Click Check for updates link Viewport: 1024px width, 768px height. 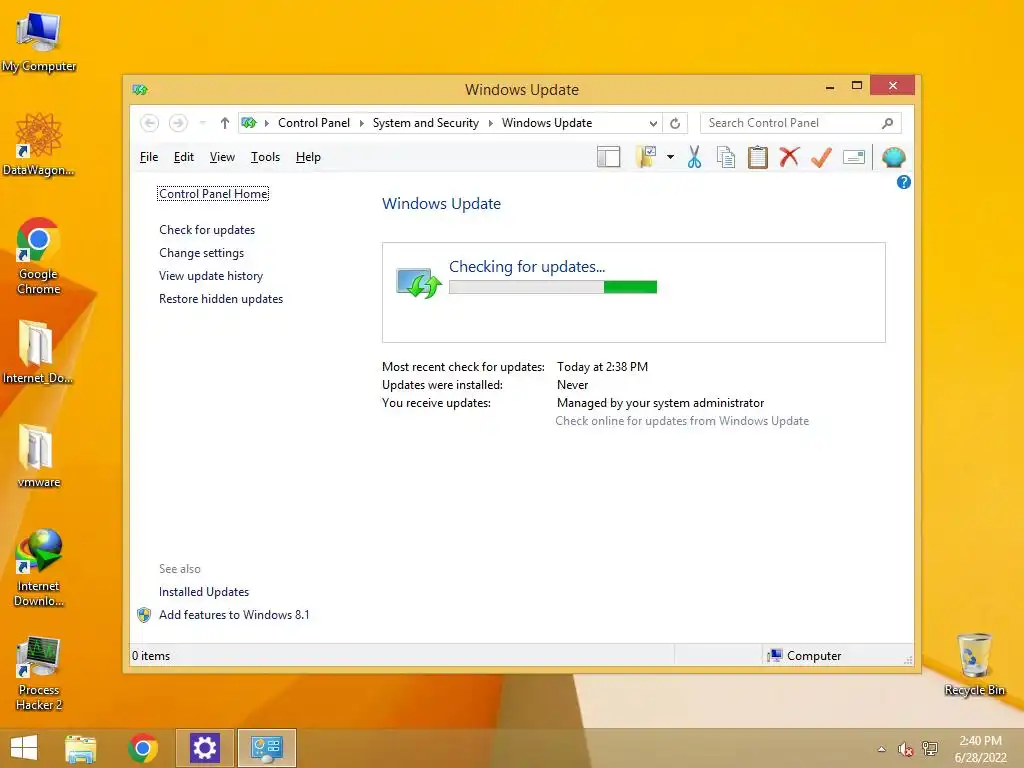coord(207,230)
